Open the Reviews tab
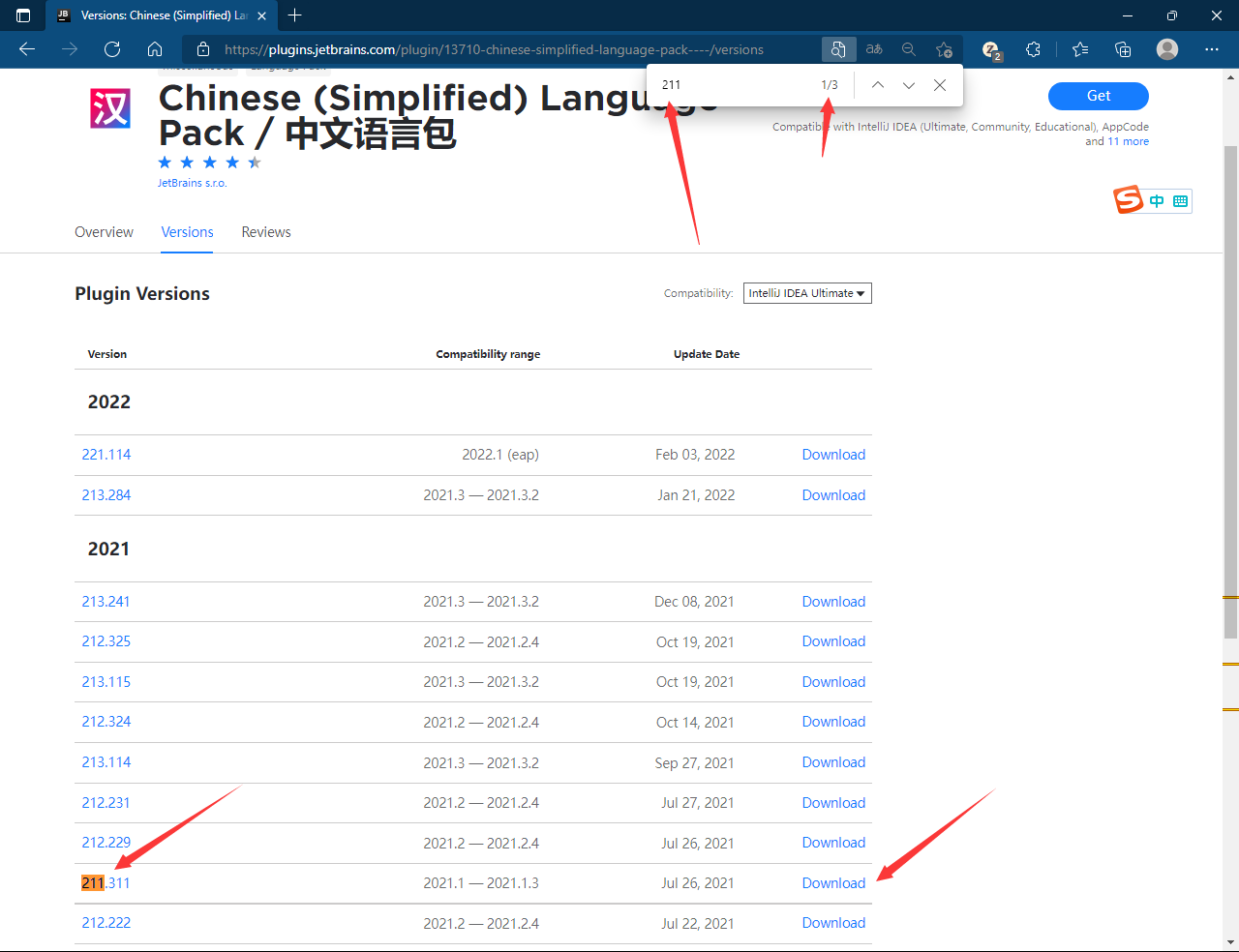The width and height of the screenshot is (1239, 952). [266, 232]
